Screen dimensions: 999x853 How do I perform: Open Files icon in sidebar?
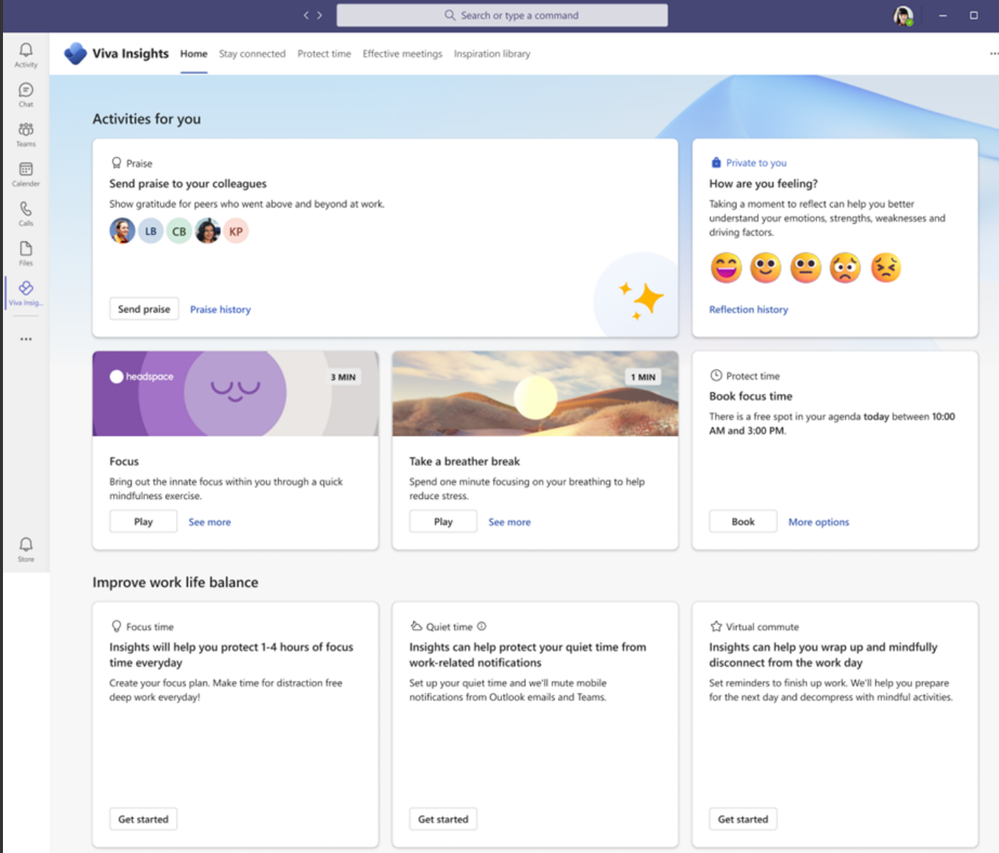pos(25,253)
